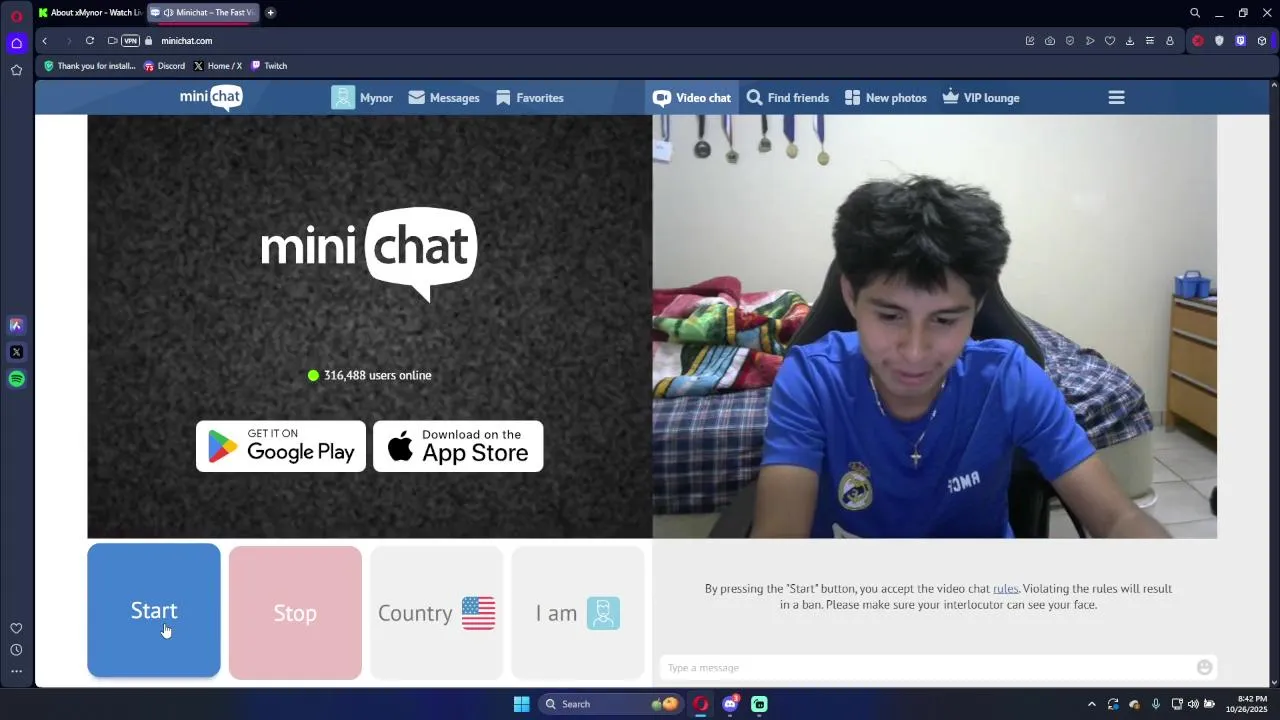Open the shield check icon in toolbar
This screenshot has height=720, width=1280.
[1070, 41]
